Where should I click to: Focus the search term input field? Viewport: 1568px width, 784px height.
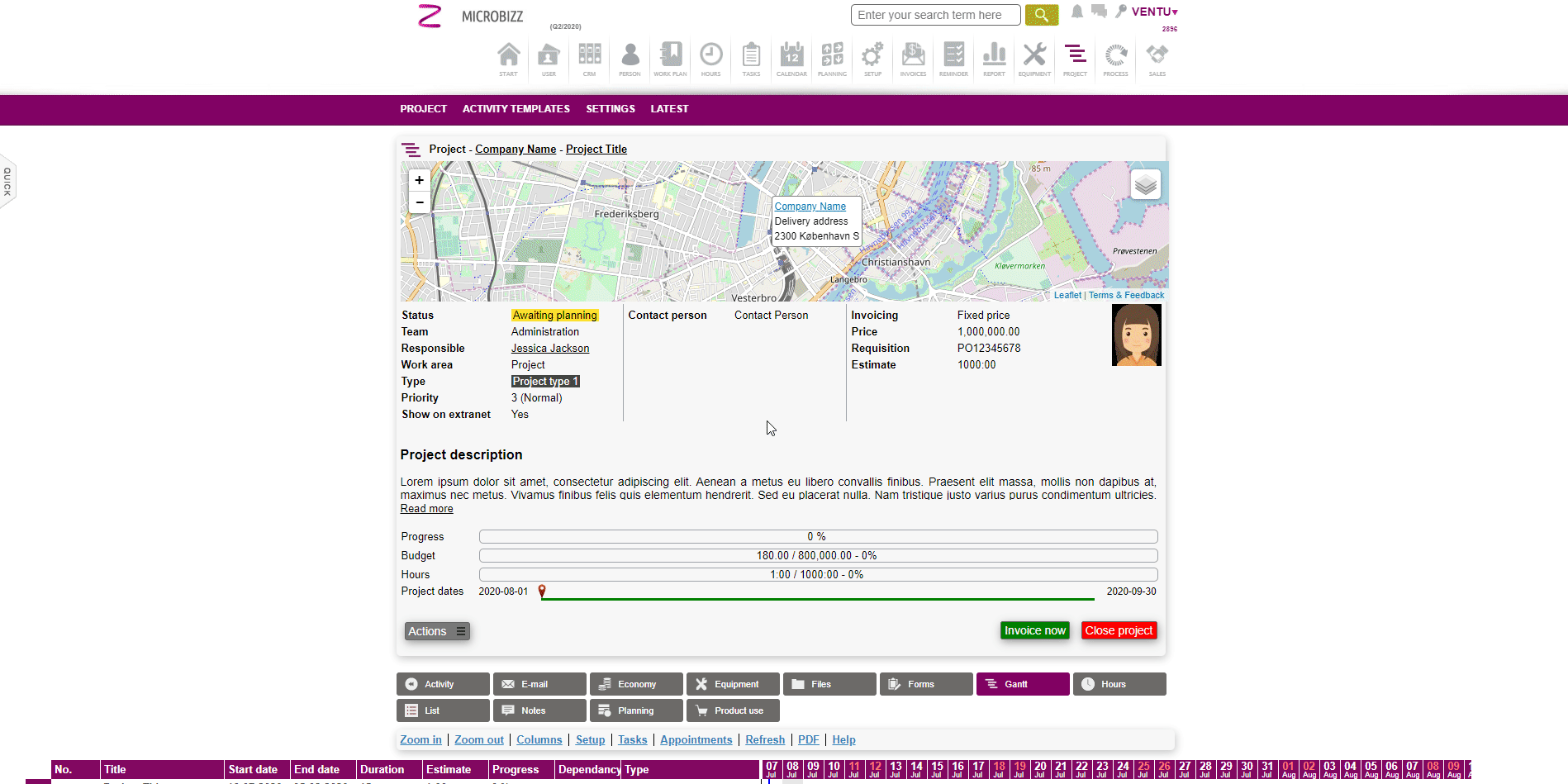tap(935, 15)
